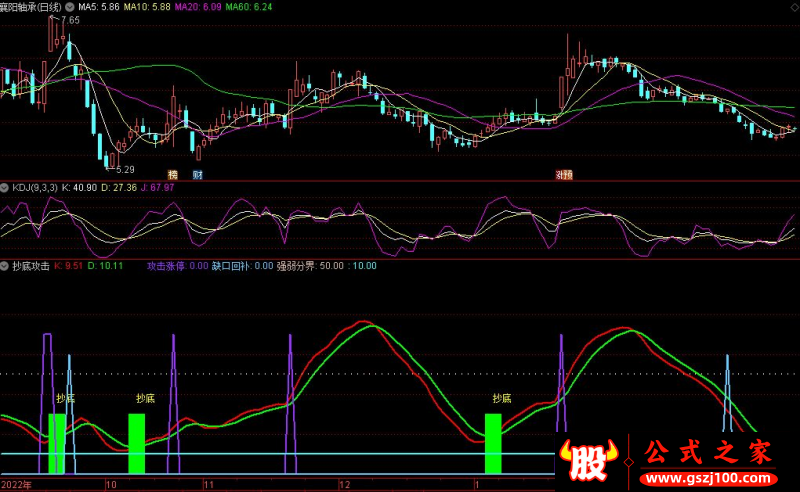Open the 抄底攻击 indicator dropdown arrow
This screenshot has height=492, width=800.
click(x=5, y=266)
